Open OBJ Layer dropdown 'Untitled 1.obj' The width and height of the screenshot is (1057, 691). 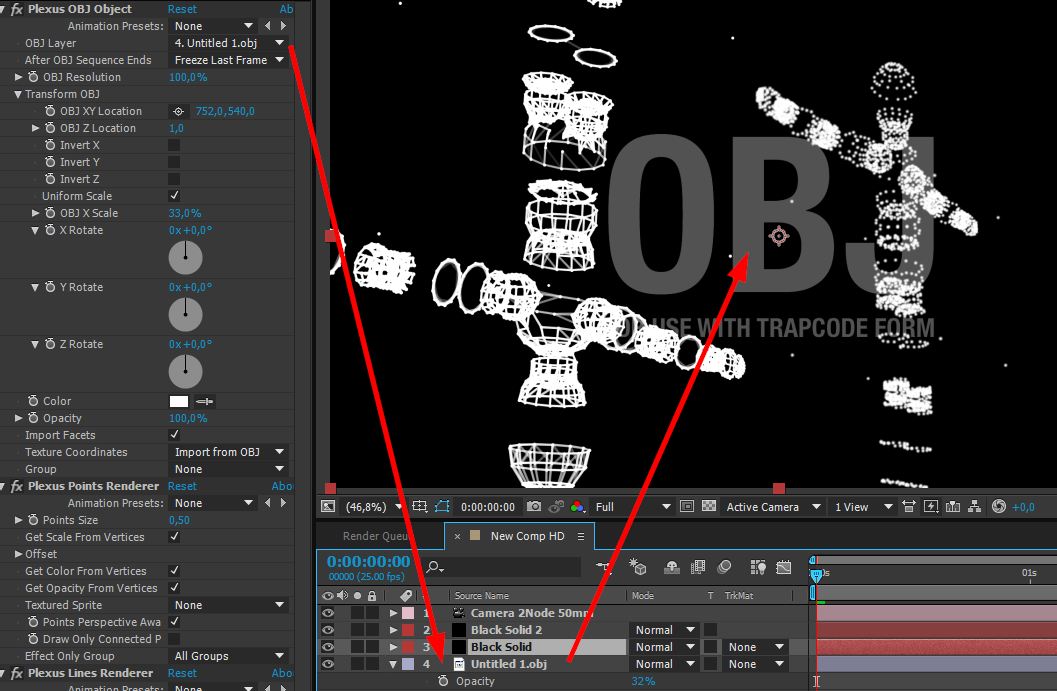pos(229,42)
